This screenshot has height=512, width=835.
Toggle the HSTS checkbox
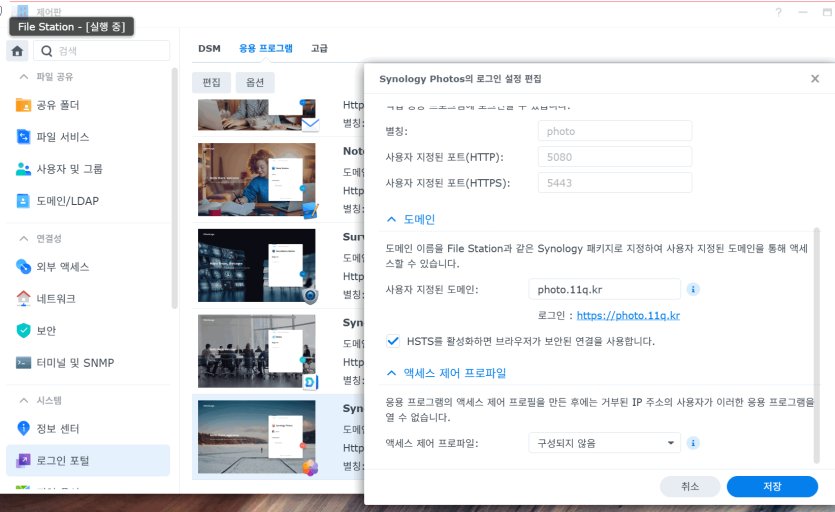tap(393, 341)
